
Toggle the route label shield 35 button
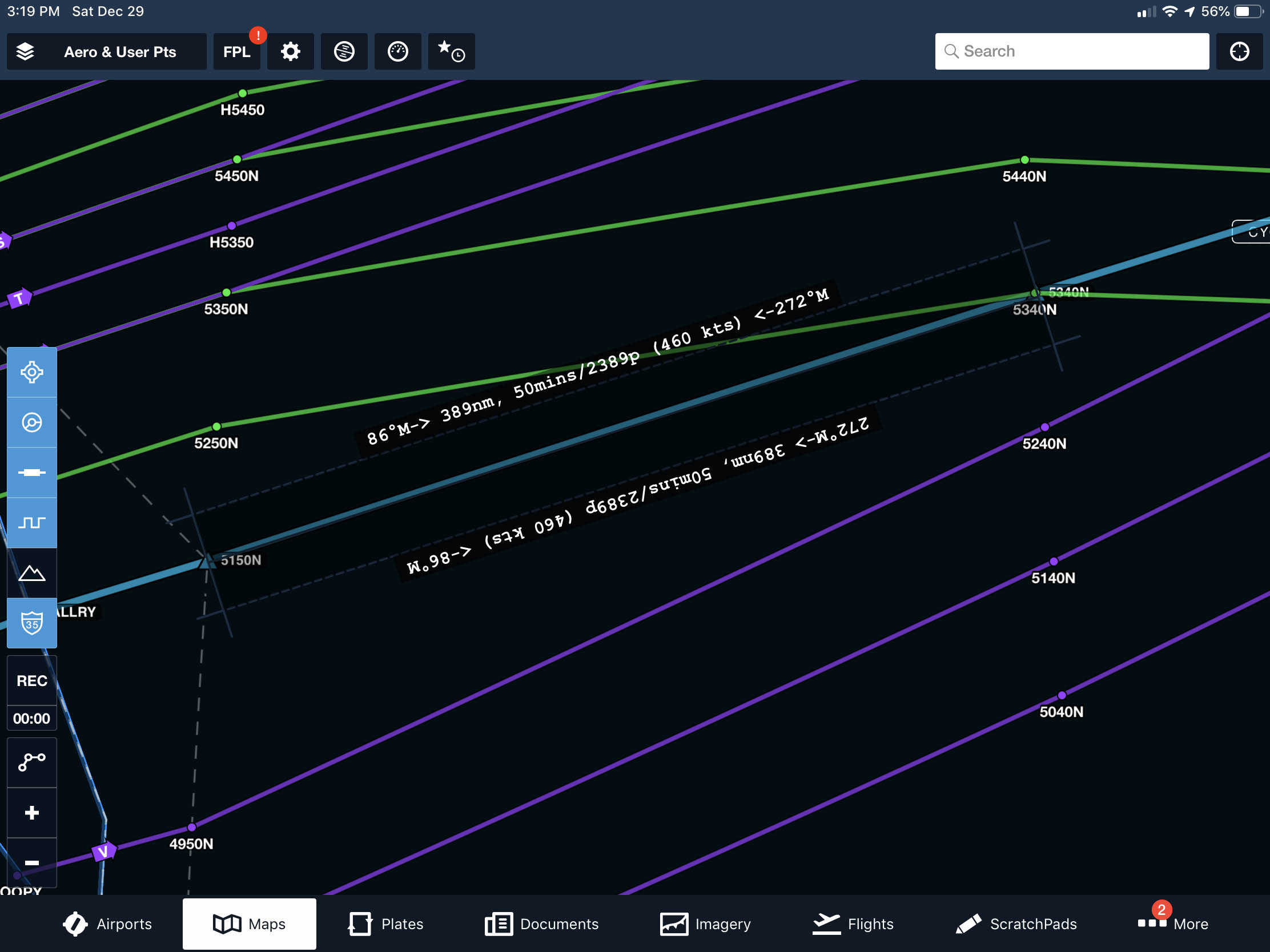31,623
